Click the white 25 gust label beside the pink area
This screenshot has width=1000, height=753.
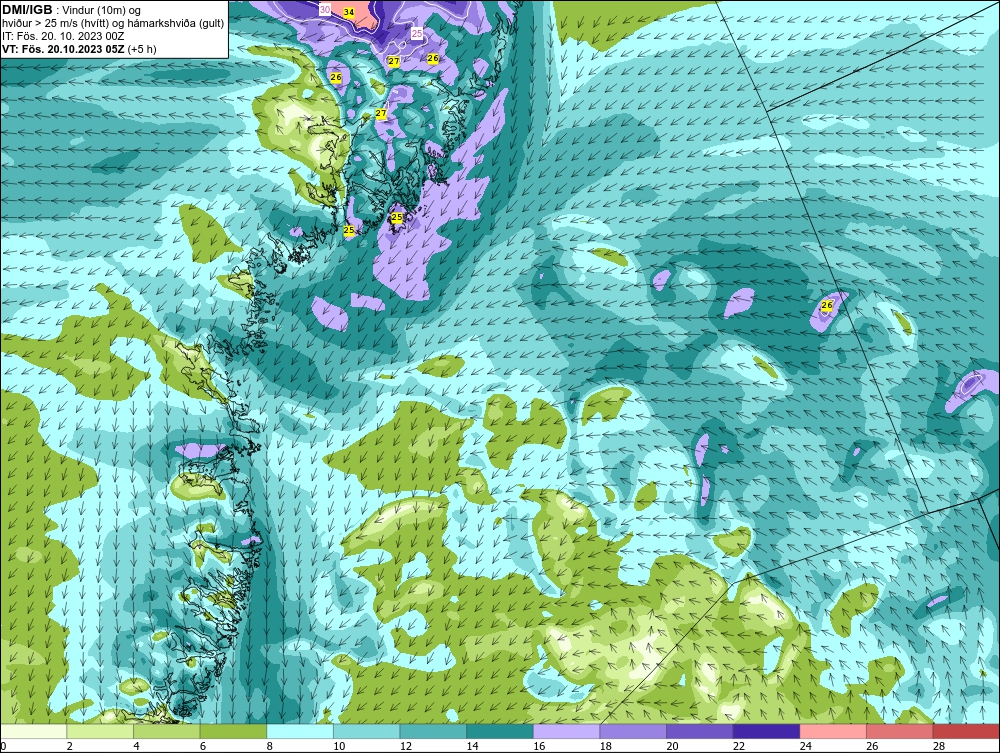pos(417,33)
